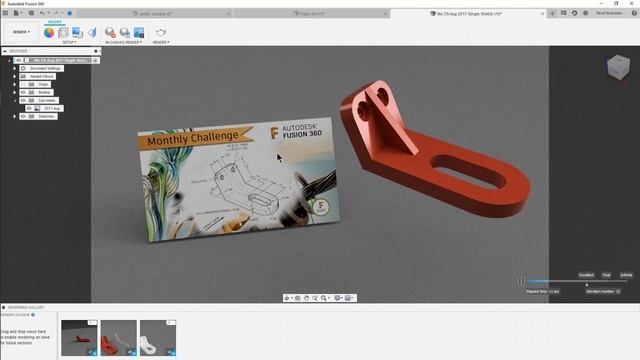Image resolution: width=640 pixels, height=360 pixels.
Task: Select the RENDER ribbon tab
Action: pyautogui.click(x=55, y=22)
